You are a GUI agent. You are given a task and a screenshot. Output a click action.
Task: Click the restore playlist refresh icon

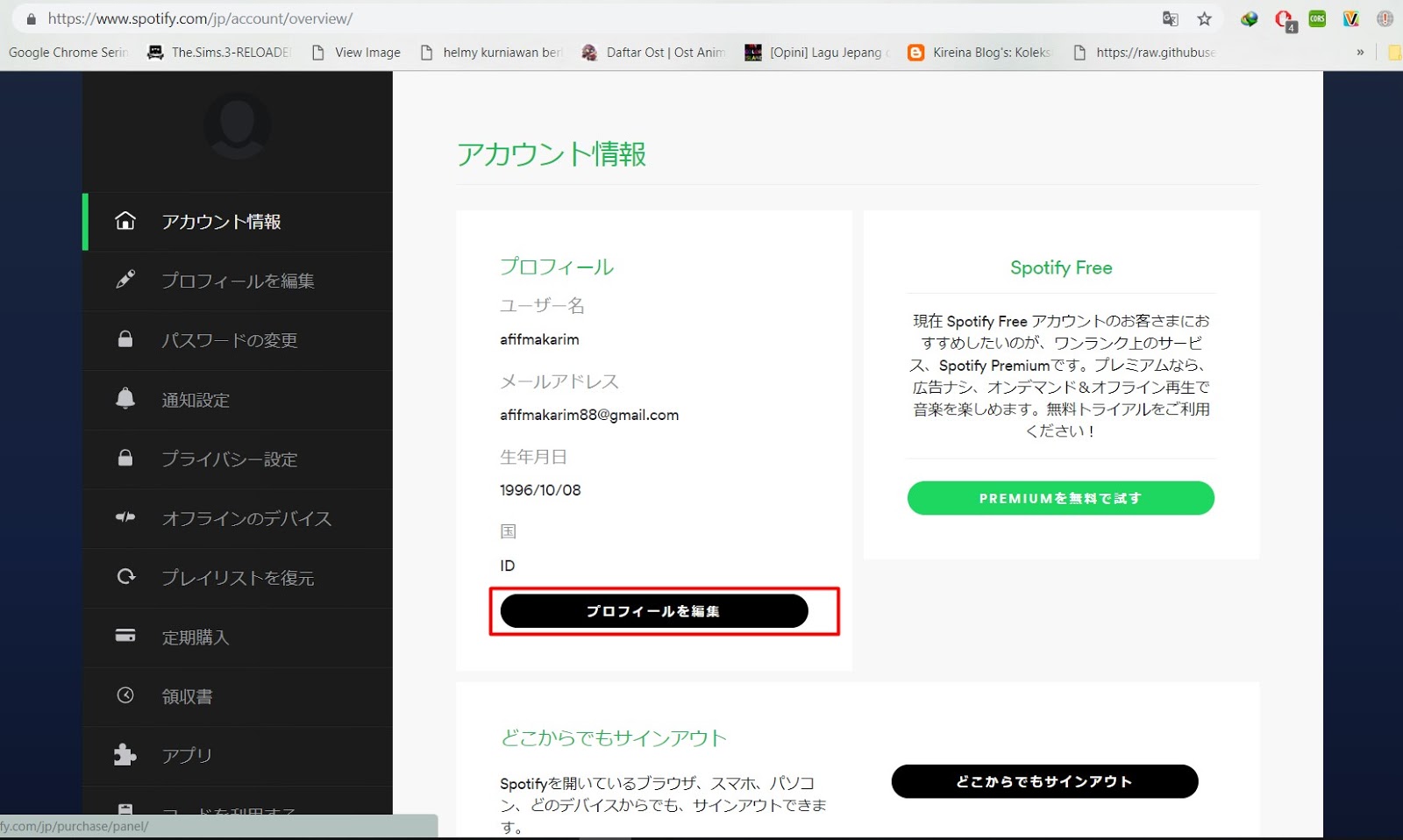pos(125,576)
